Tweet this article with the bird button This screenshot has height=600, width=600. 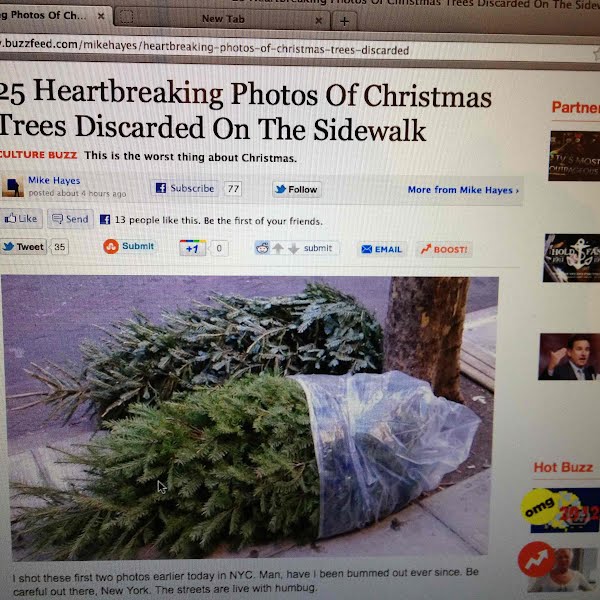24,247
